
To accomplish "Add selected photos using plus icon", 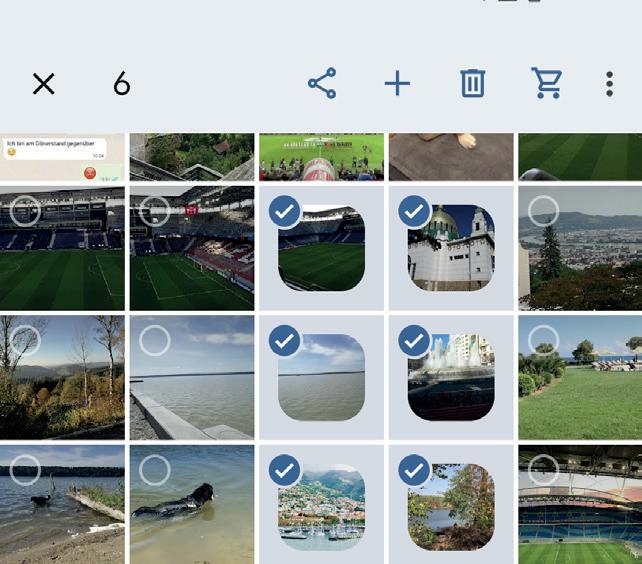I will coord(397,84).
